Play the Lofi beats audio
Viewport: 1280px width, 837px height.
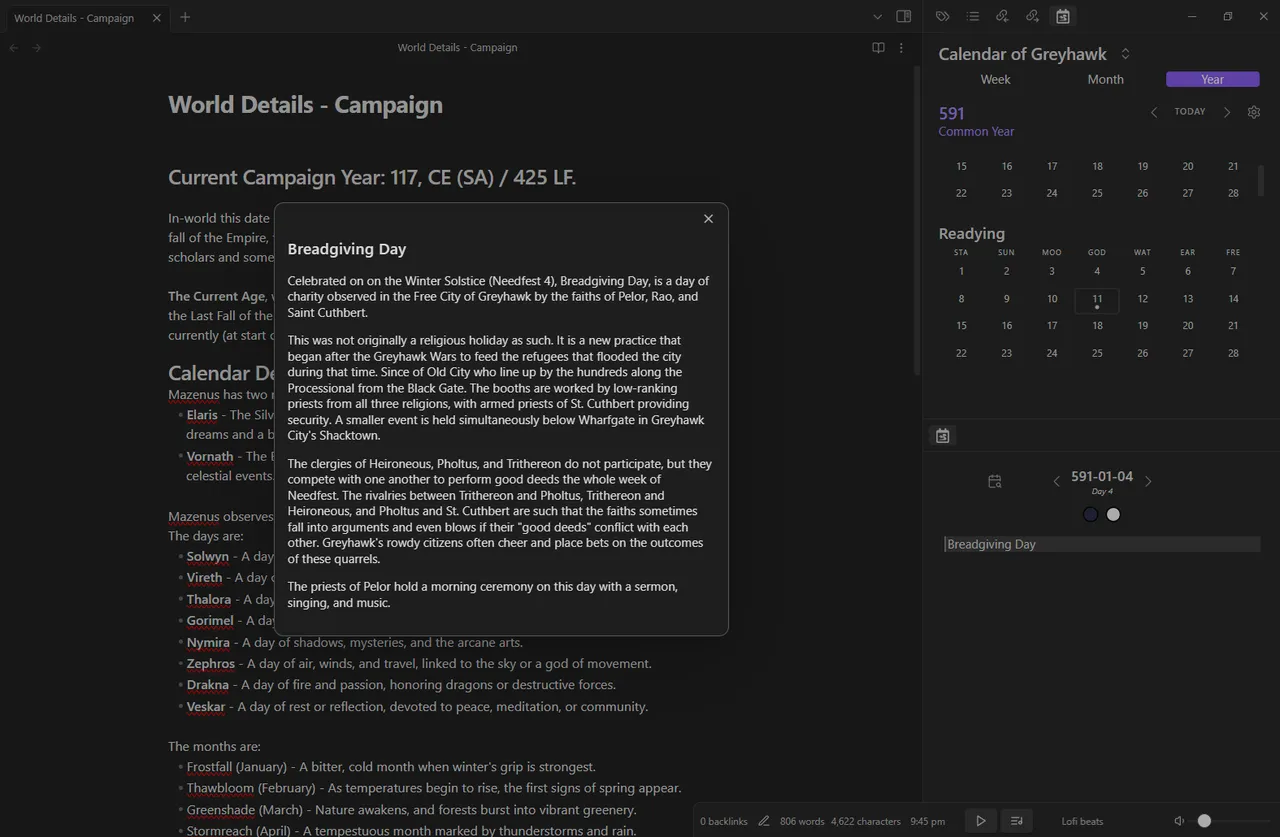980,821
